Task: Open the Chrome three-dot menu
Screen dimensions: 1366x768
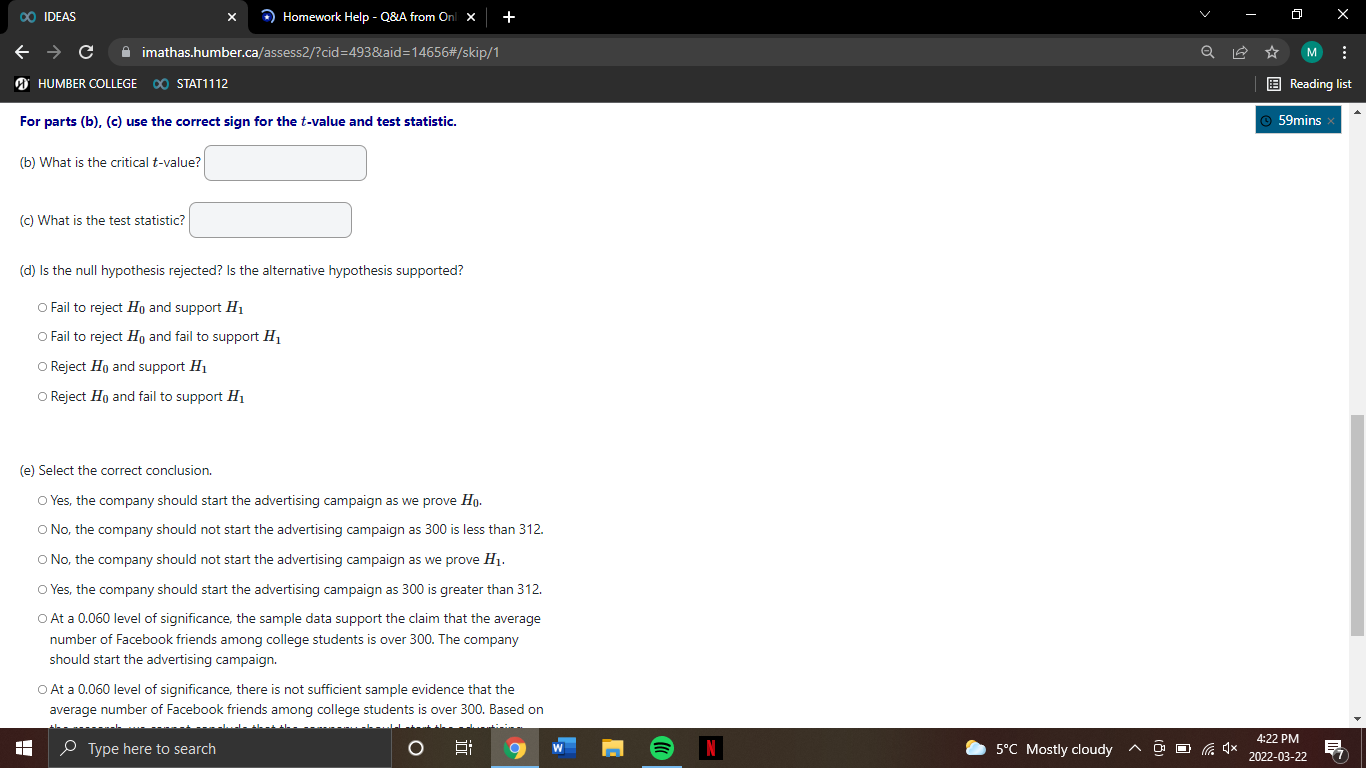Action: click(x=1347, y=51)
